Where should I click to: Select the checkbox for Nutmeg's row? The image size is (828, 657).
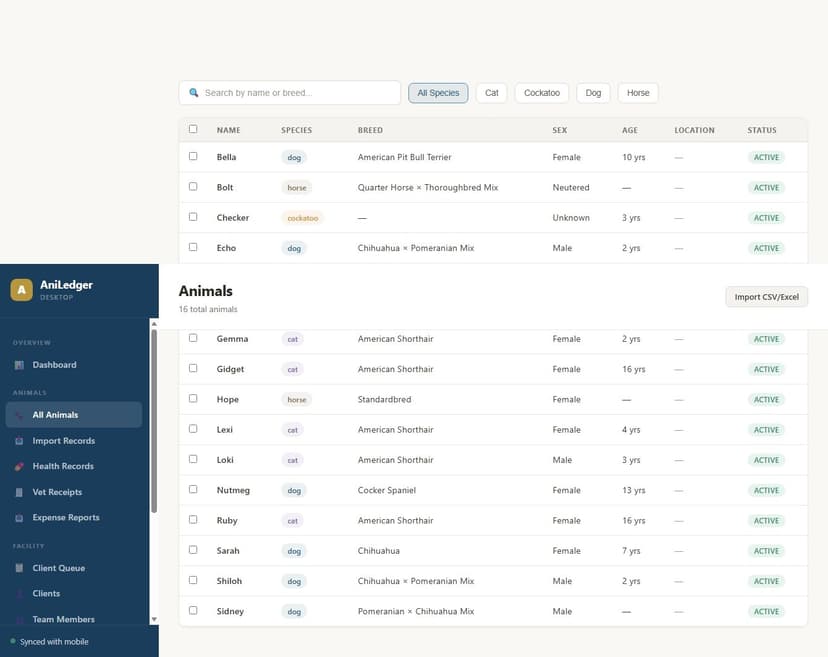[193, 490]
